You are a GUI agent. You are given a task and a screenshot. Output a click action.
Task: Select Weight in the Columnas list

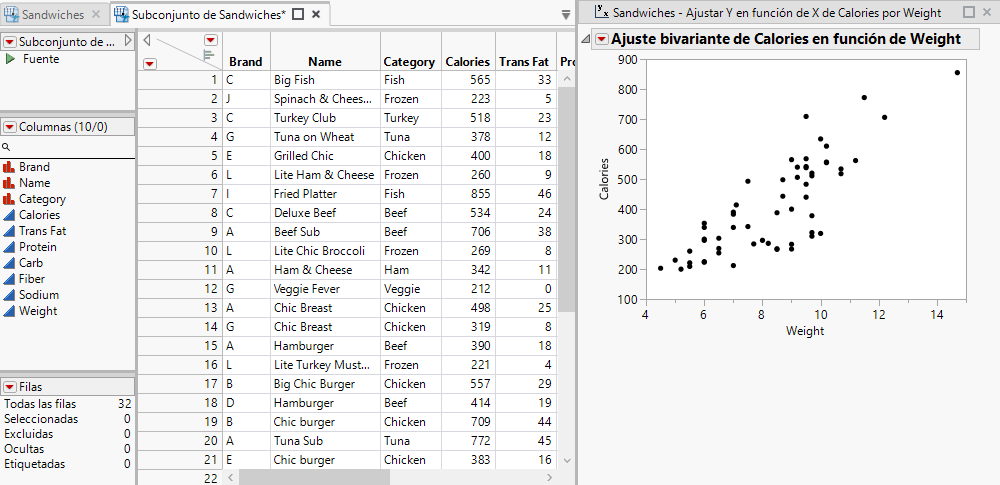38,310
